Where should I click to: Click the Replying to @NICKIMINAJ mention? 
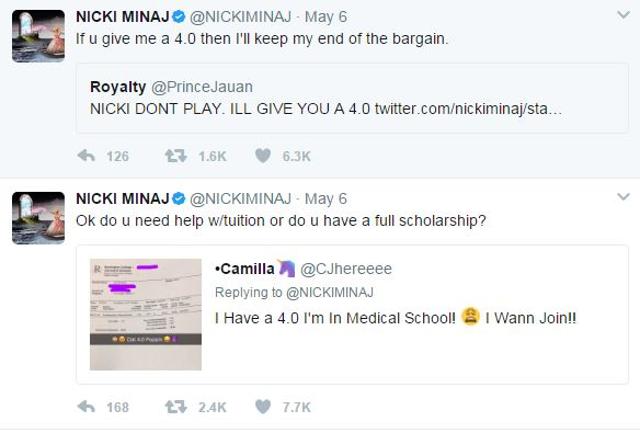(x=330, y=292)
